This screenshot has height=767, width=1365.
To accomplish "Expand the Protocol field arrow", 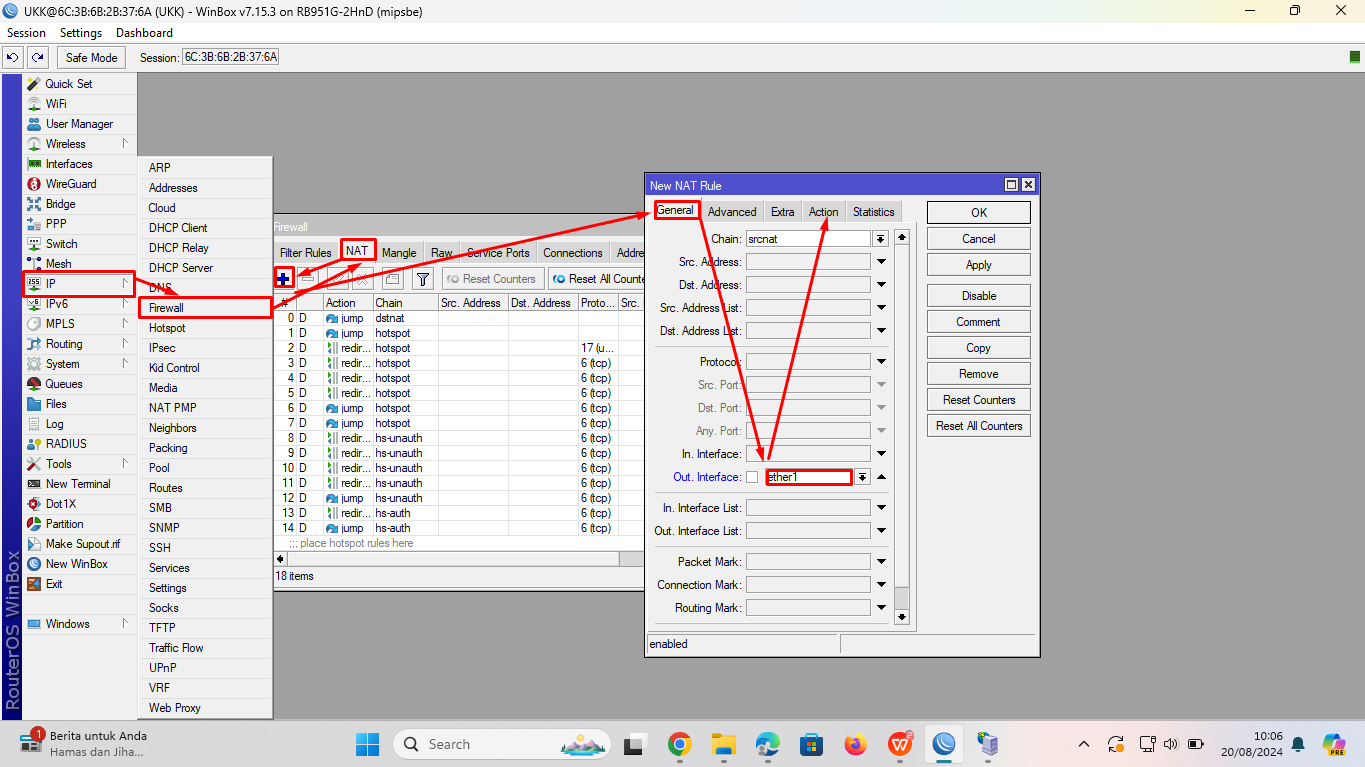I will (x=881, y=362).
